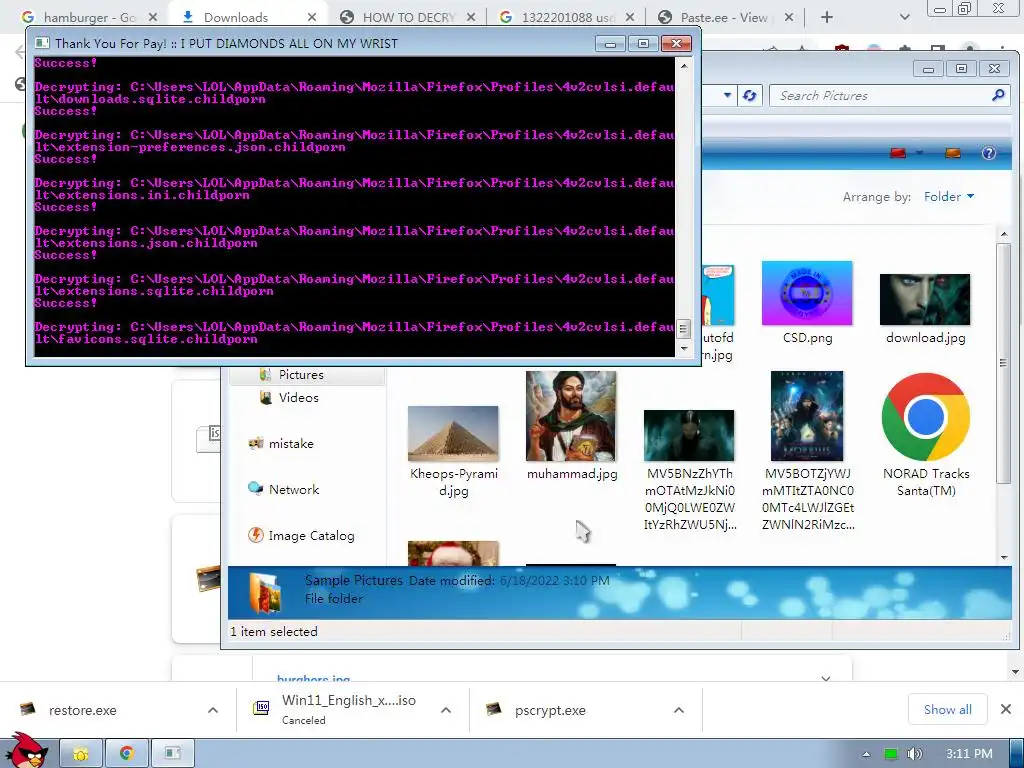Expand options chevron next to restore.exe
Screen dimensions: 1024x768
click(213, 710)
